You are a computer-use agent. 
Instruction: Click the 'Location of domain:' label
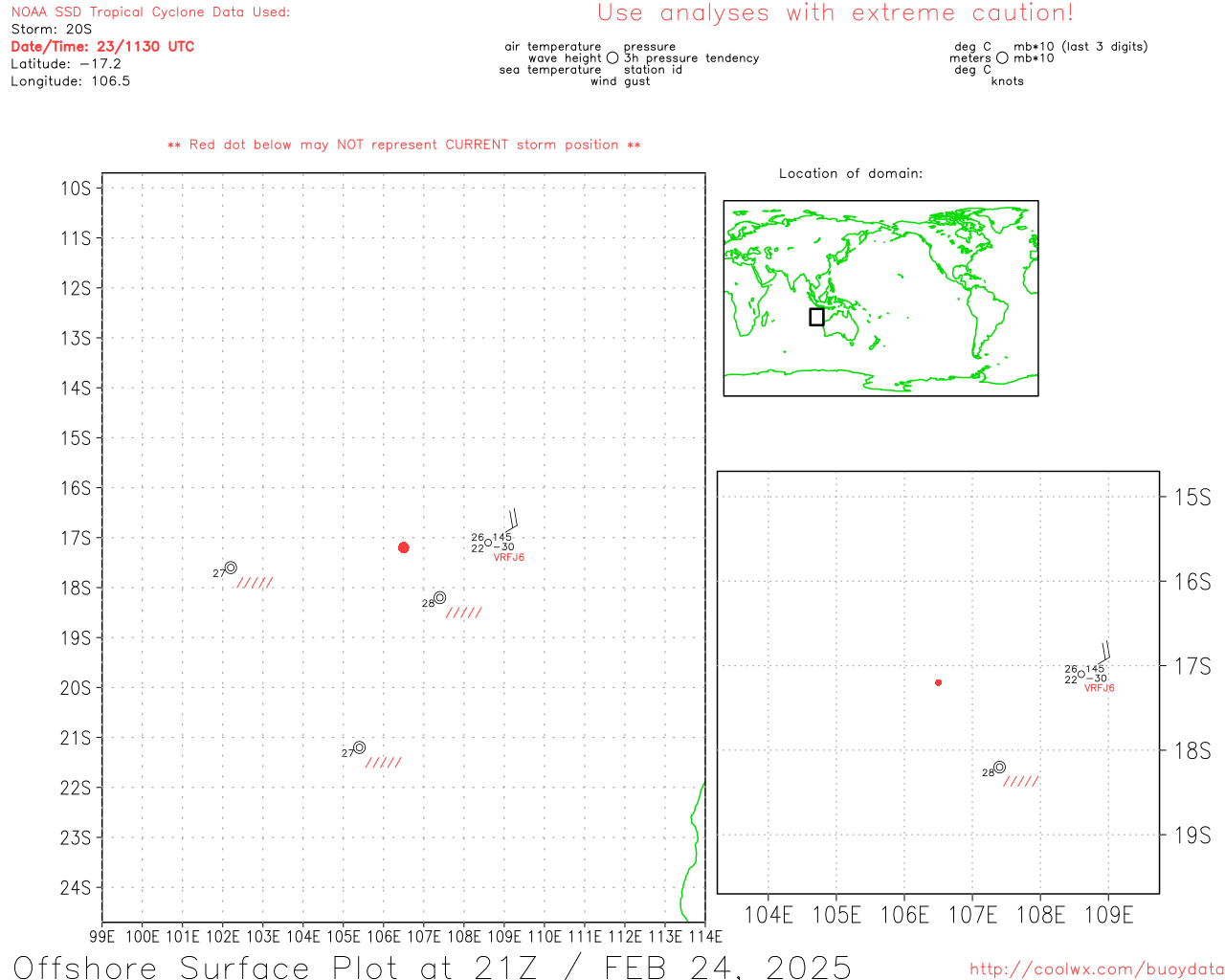coord(851,173)
